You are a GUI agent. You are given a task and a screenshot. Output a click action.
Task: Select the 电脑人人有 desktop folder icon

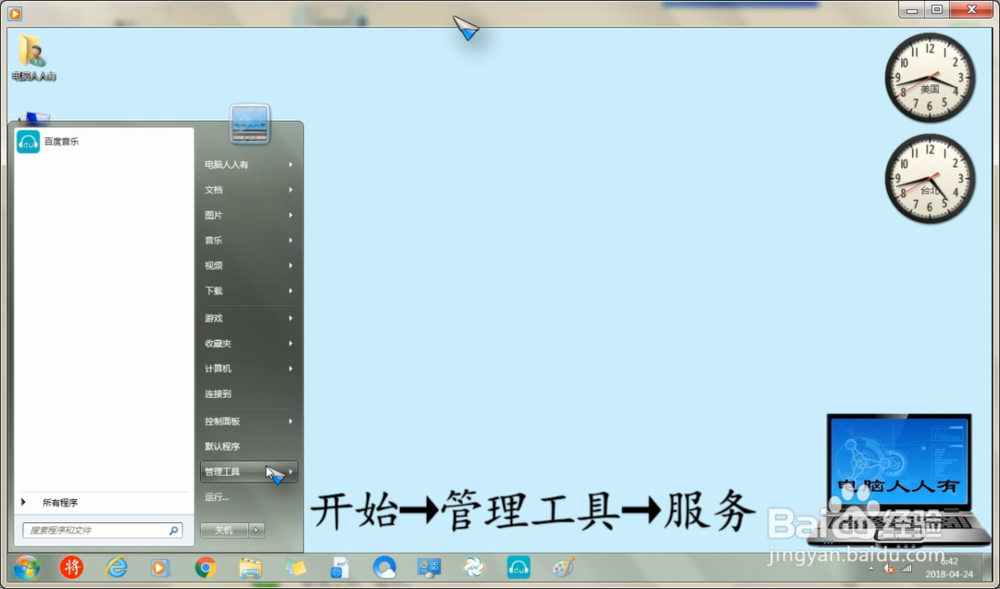(33, 57)
